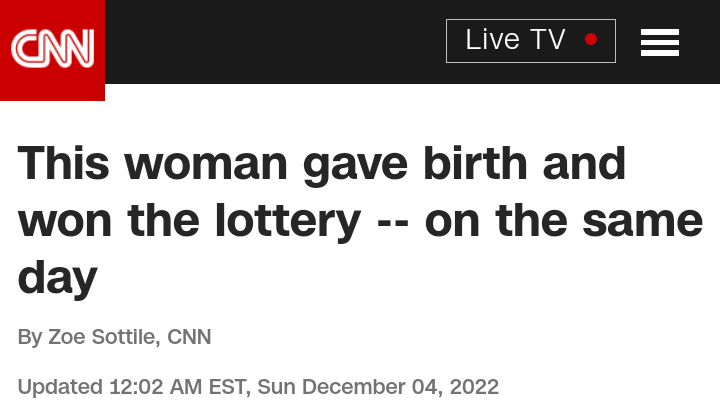Click the red live indicator dot
This screenshot has height=406, width=720.
coord(591,40)
